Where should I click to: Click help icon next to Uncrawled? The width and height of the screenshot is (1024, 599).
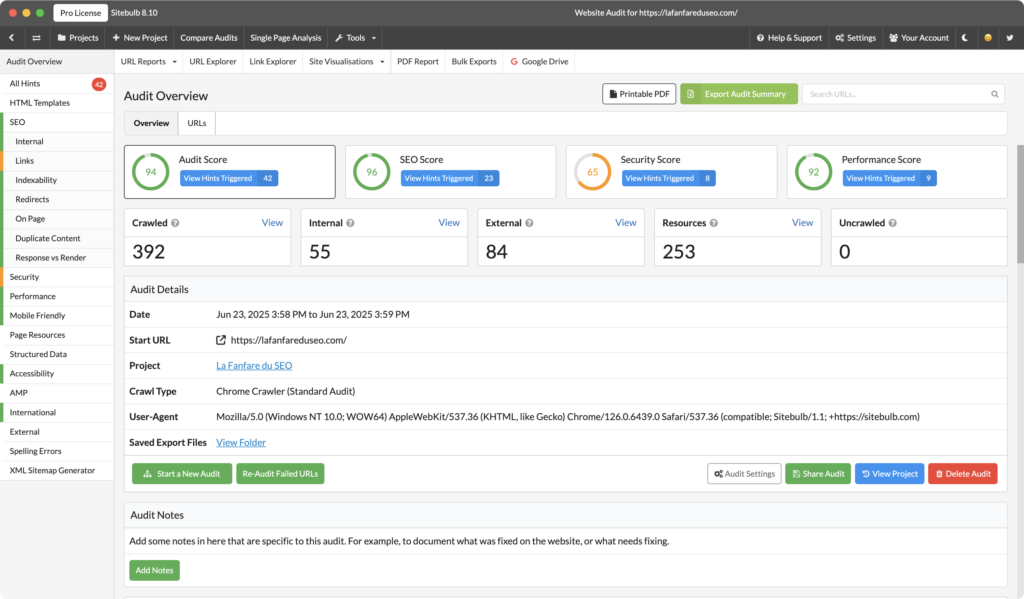click(893, 223)
